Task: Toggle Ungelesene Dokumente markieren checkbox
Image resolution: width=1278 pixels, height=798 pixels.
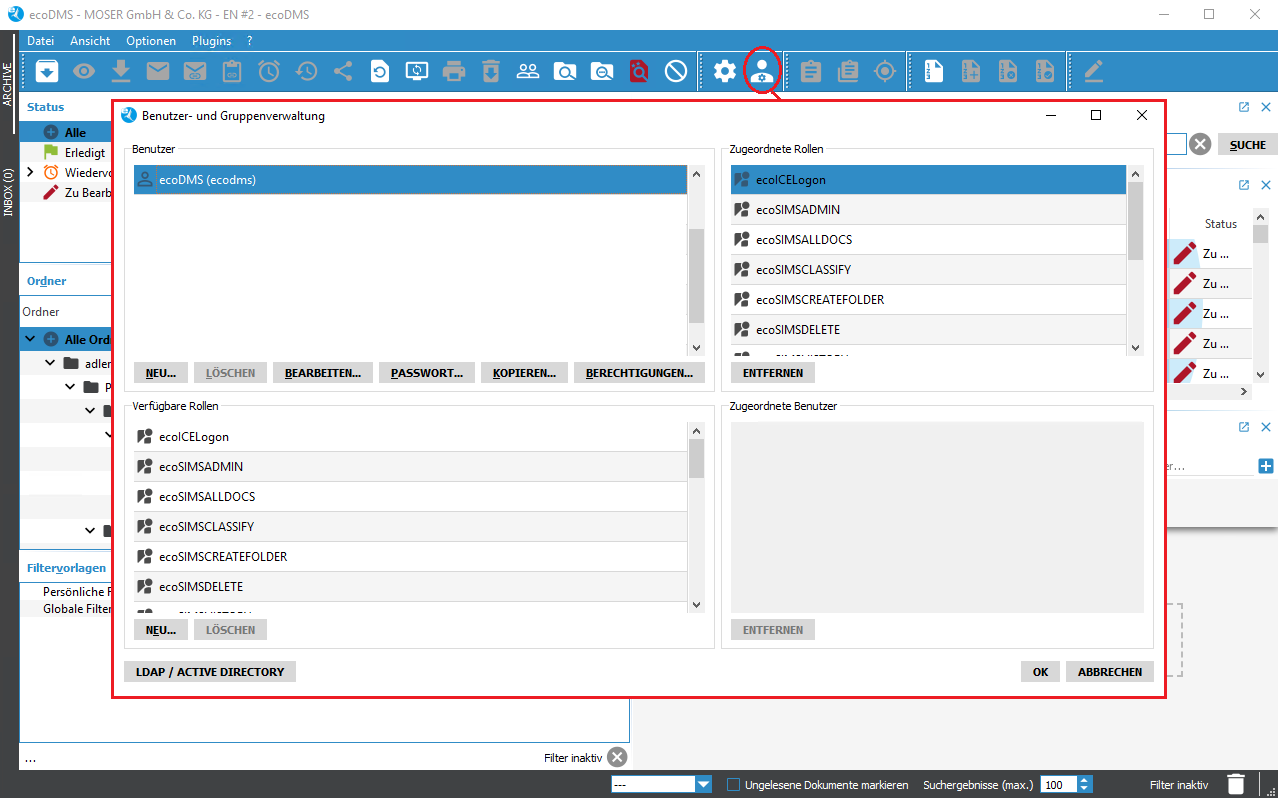Action: tap(733, 785)
